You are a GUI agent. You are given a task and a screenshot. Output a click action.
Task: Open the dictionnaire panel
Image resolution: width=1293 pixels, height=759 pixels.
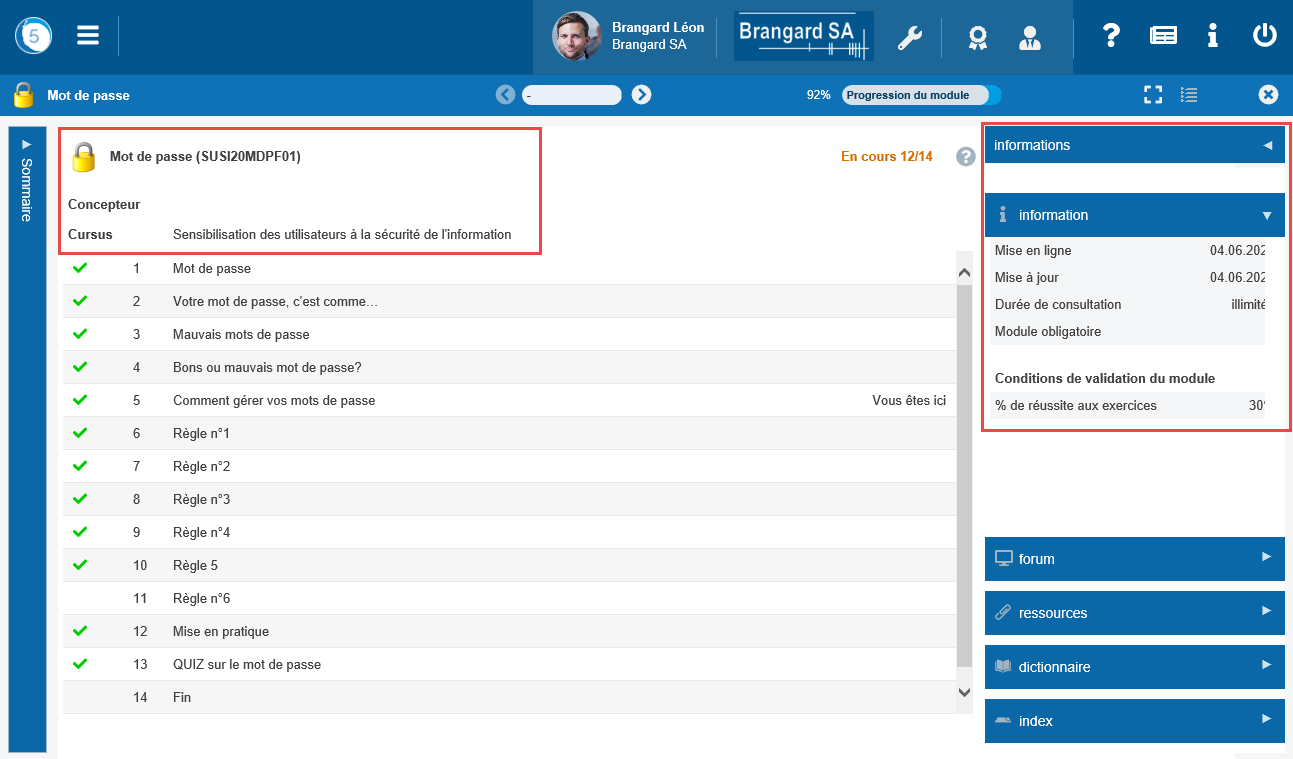(x=1134, y=667)
